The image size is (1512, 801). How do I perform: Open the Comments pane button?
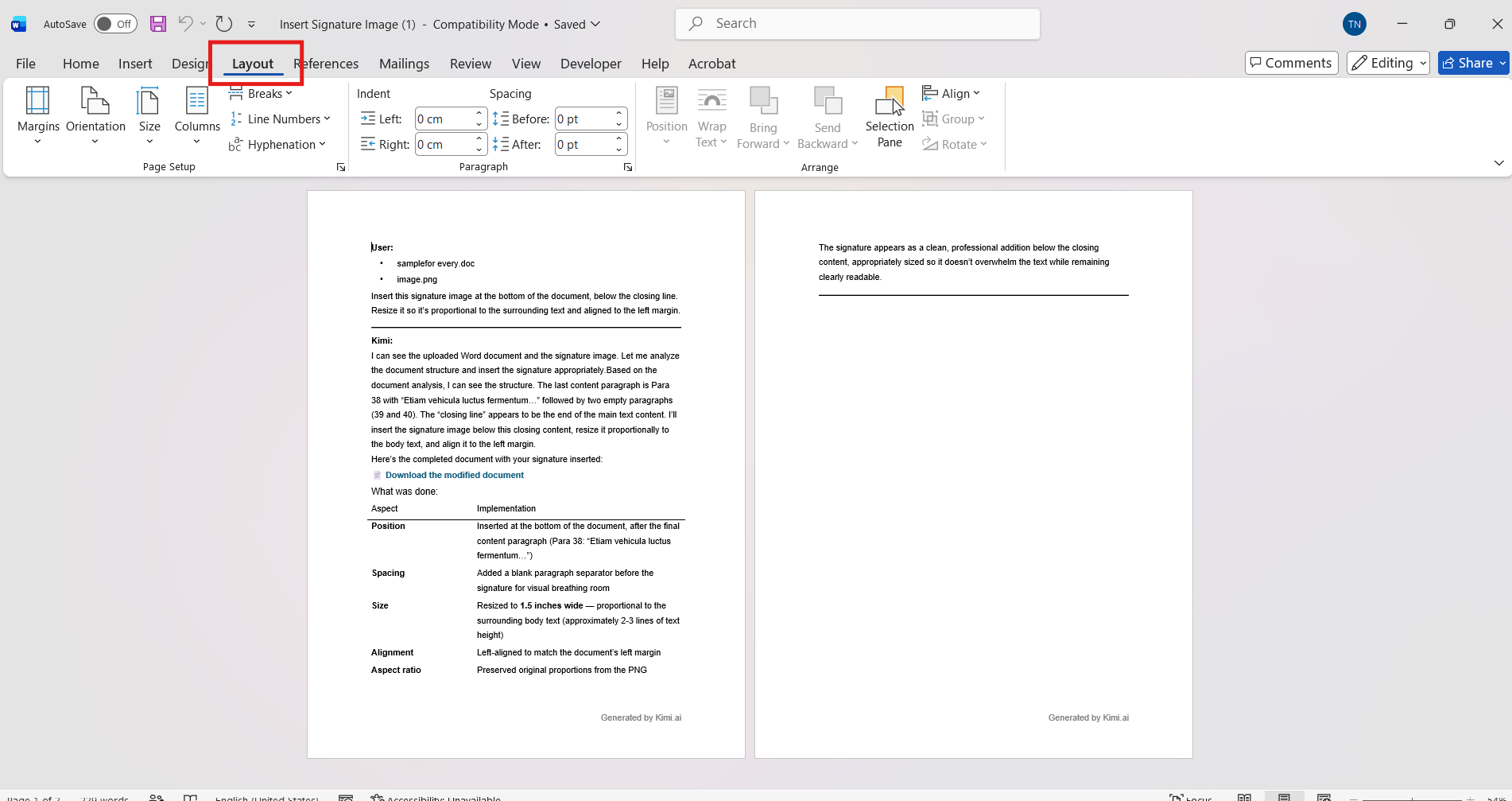click(1291, 63)
